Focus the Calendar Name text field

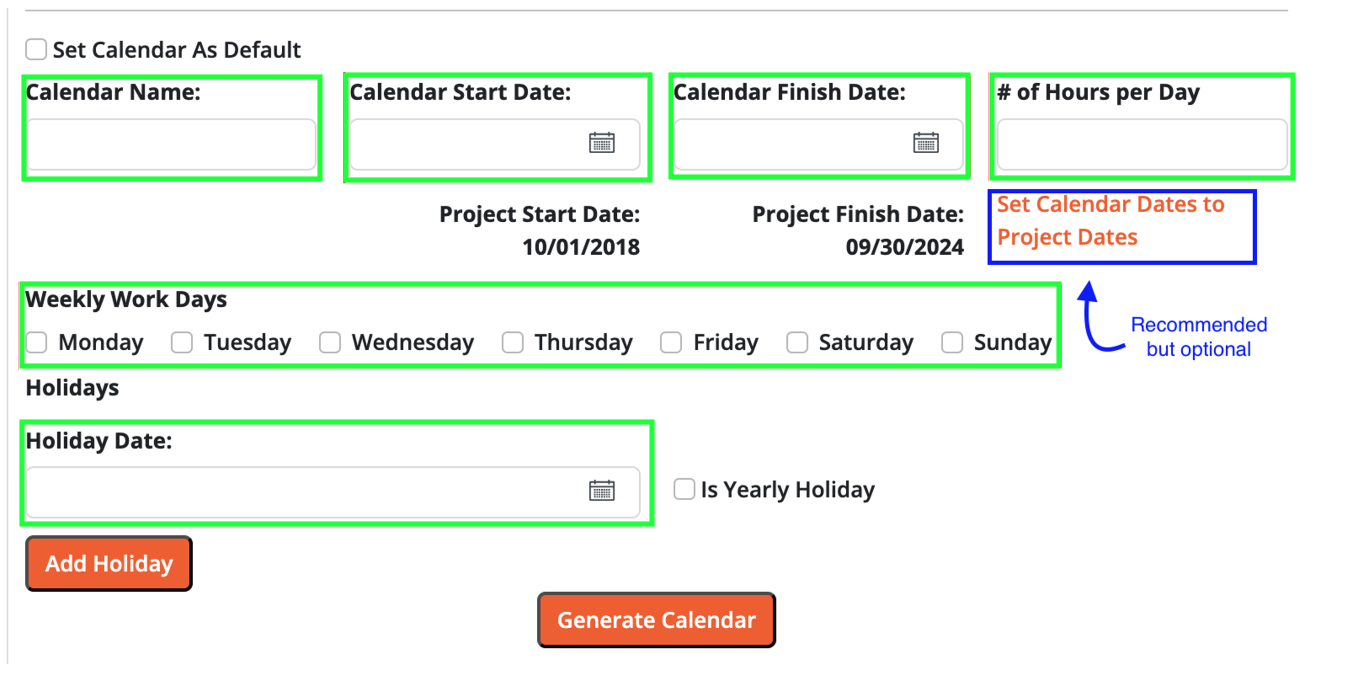pyautogui.click(x=171, y=145)
